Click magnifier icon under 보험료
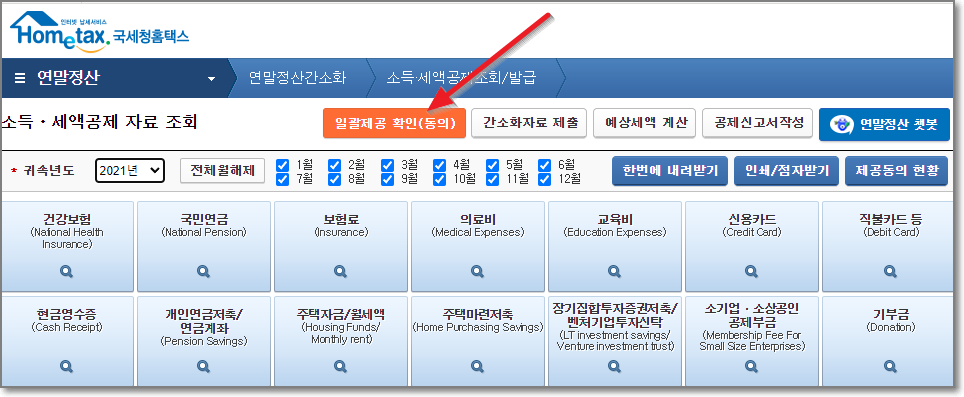 tap(341, 271)
